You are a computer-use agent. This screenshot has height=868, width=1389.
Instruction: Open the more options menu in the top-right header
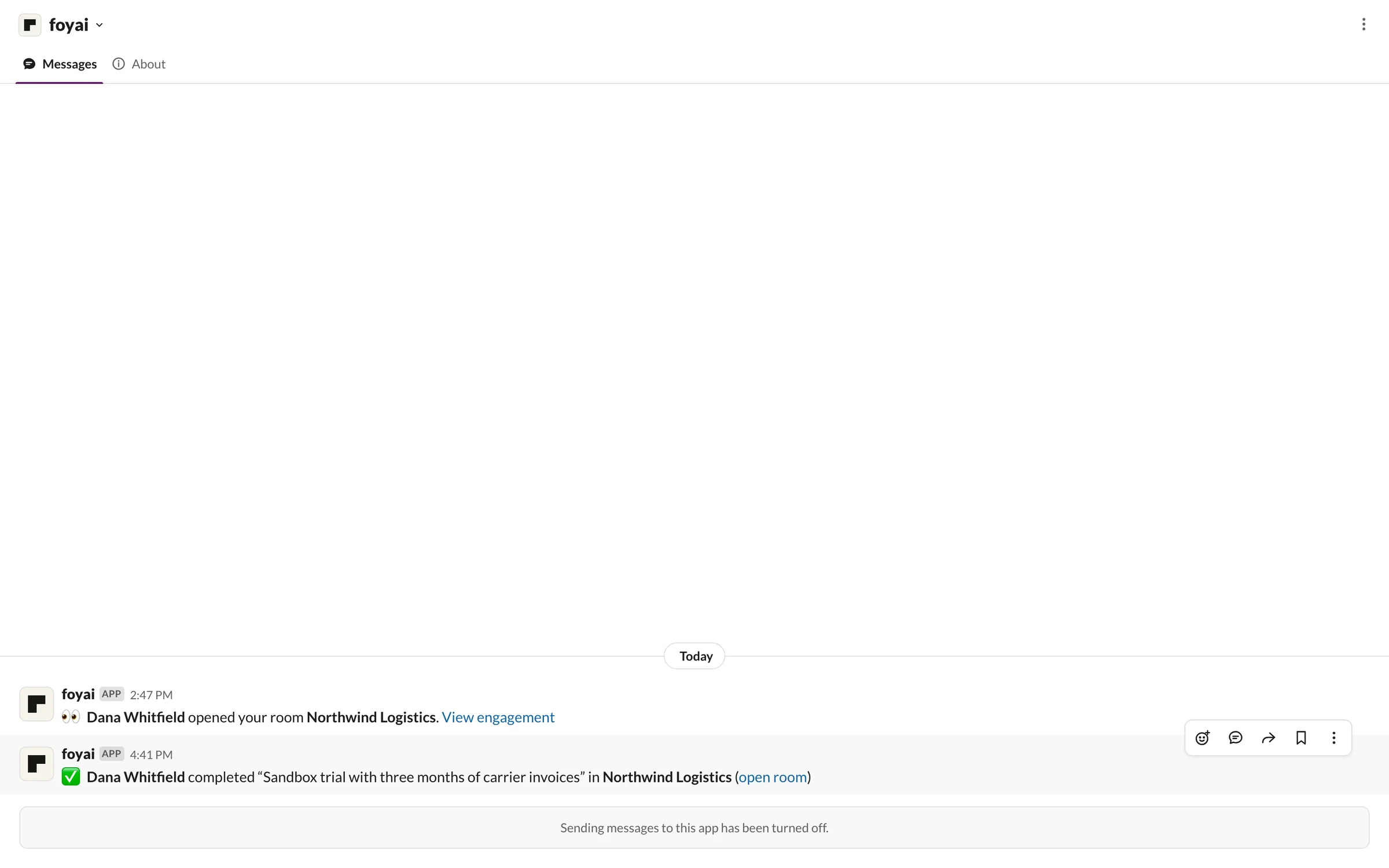(1364, 24)
